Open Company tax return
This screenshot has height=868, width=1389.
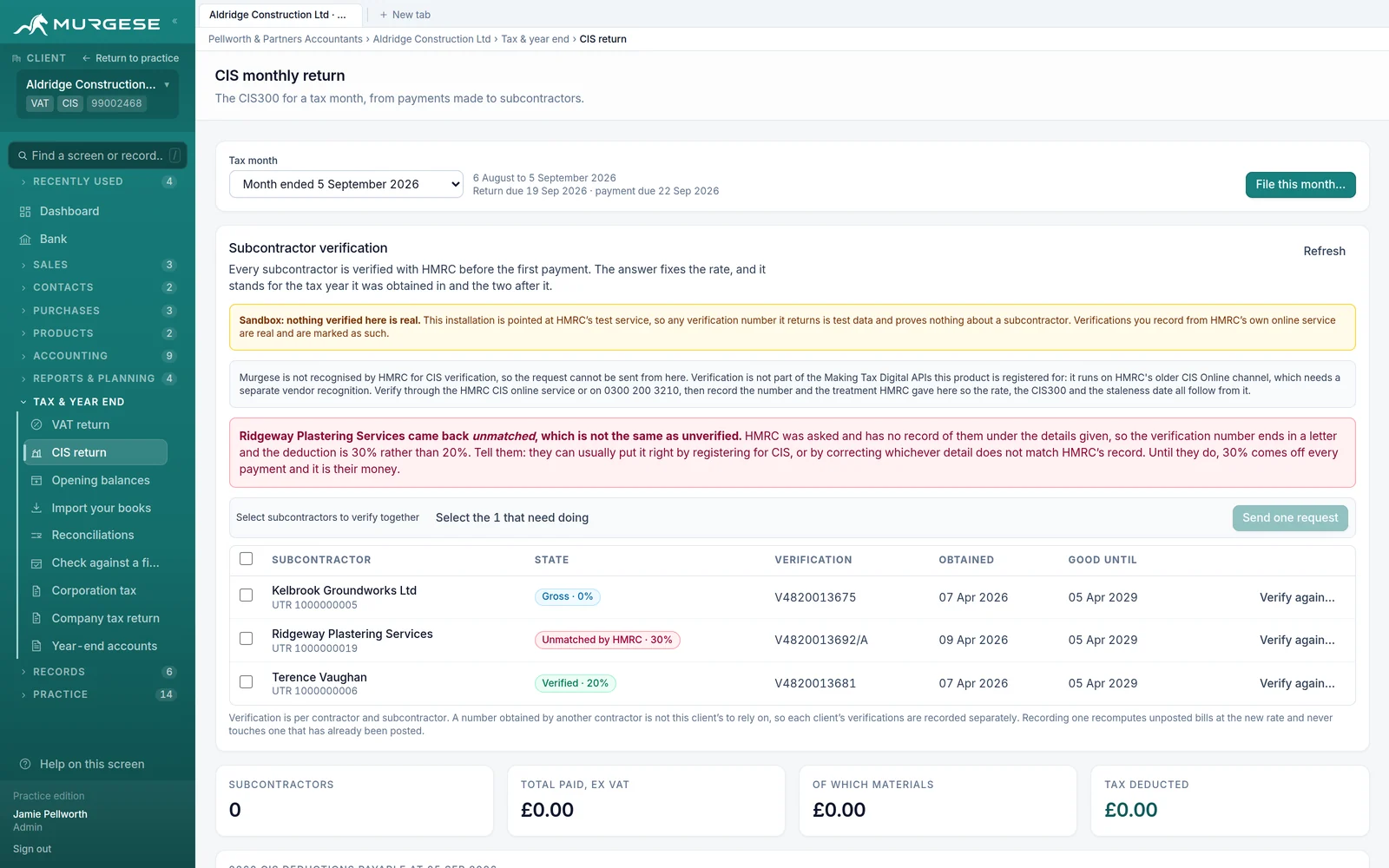(x=95, y=618)
